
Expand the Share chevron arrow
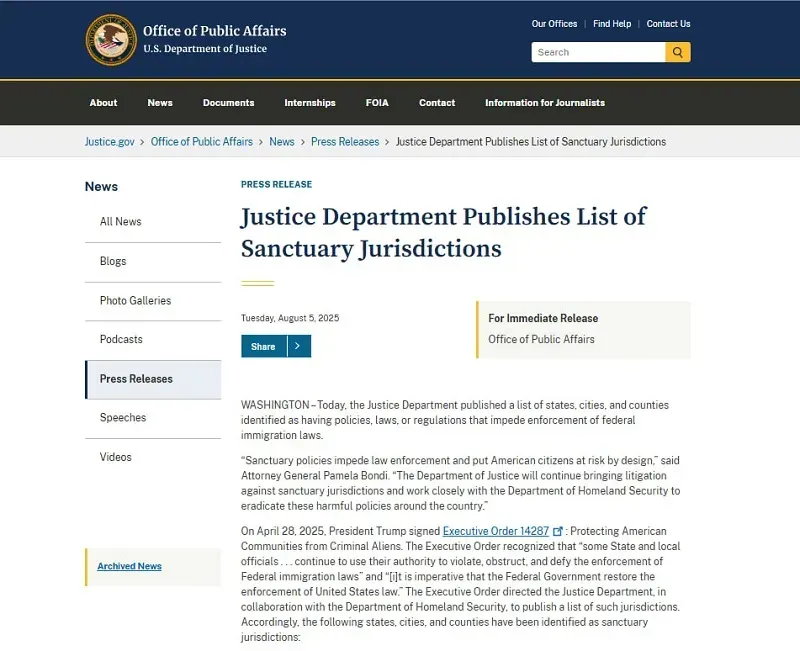click(298, 346)
